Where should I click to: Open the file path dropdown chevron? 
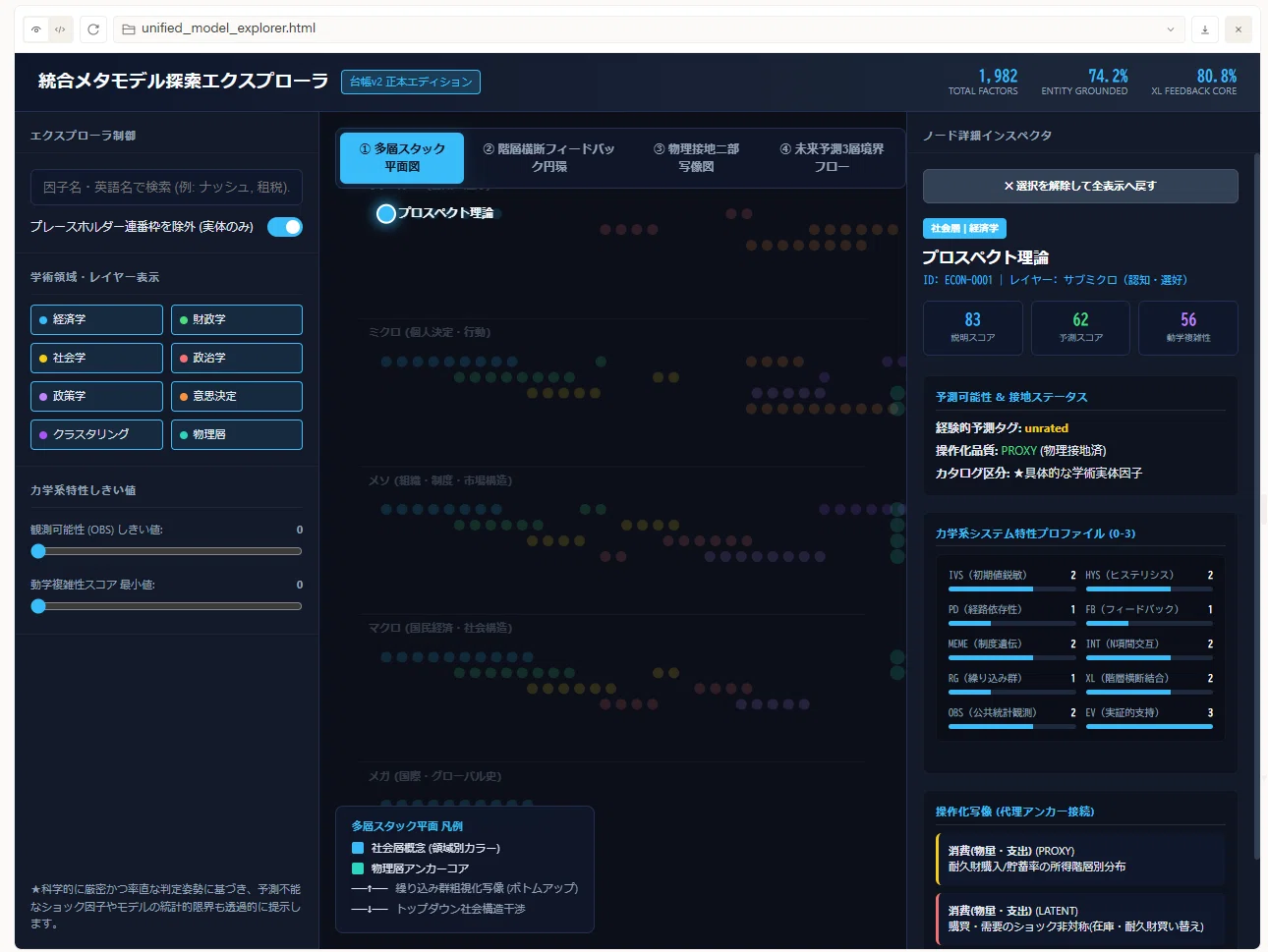1171,29
